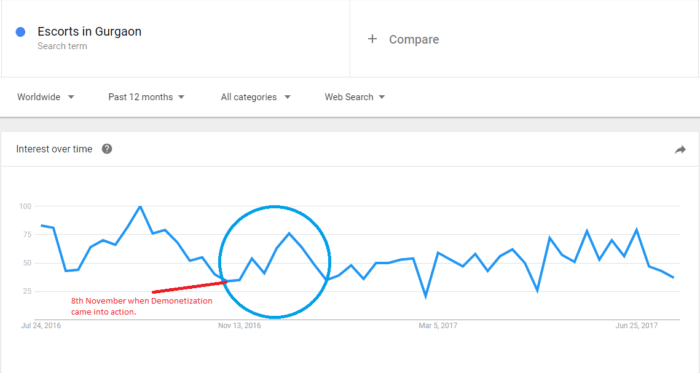
Task: Open the All categories dropdown
Action: 255,97
